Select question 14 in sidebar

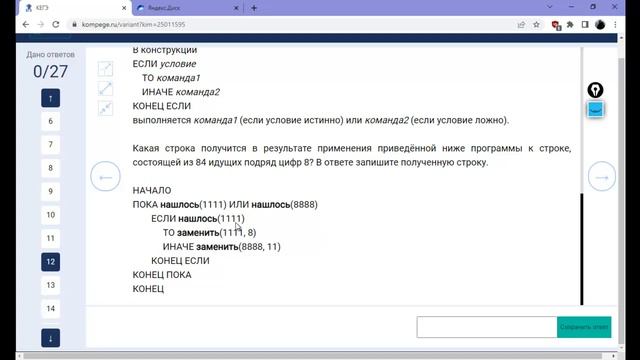click(51, 309)
